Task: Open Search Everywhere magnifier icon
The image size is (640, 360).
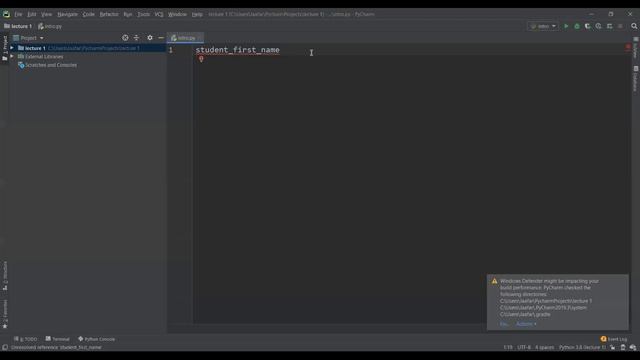Action: (634, 26)
